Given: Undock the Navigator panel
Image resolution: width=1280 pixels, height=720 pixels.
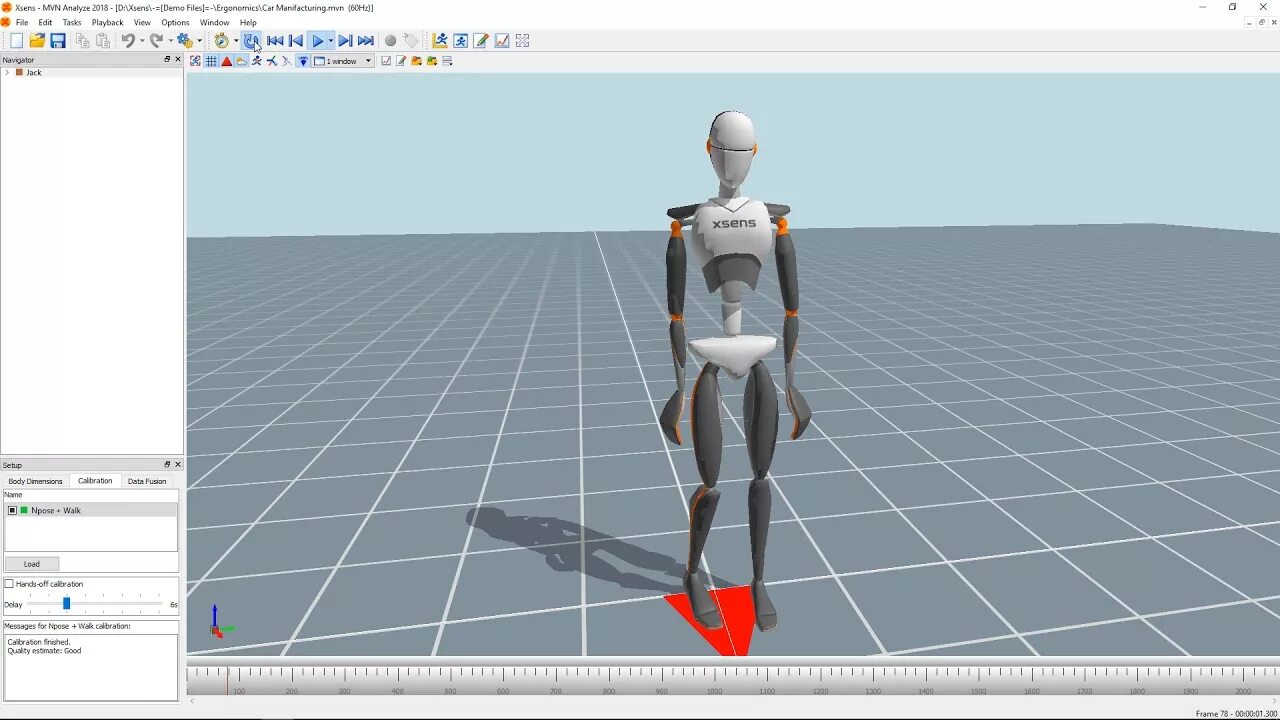Looking at the screenshot, I should tap(167, 59).
